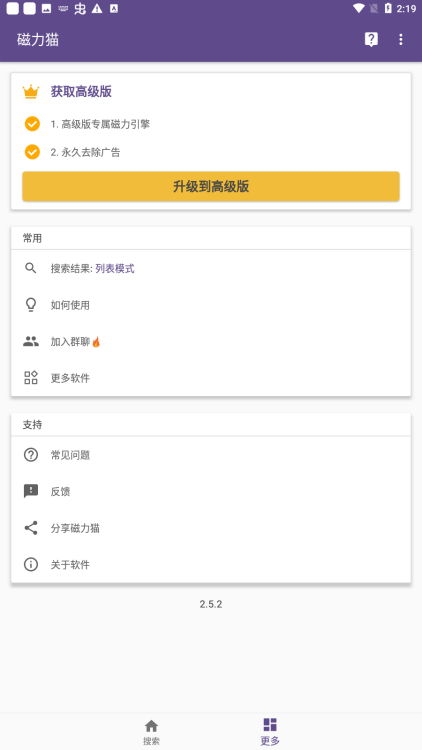Tap the info icon for 关于软件
Image resolution: width=422 pixels, height=750 pixels.
click(x=31, y=564)
